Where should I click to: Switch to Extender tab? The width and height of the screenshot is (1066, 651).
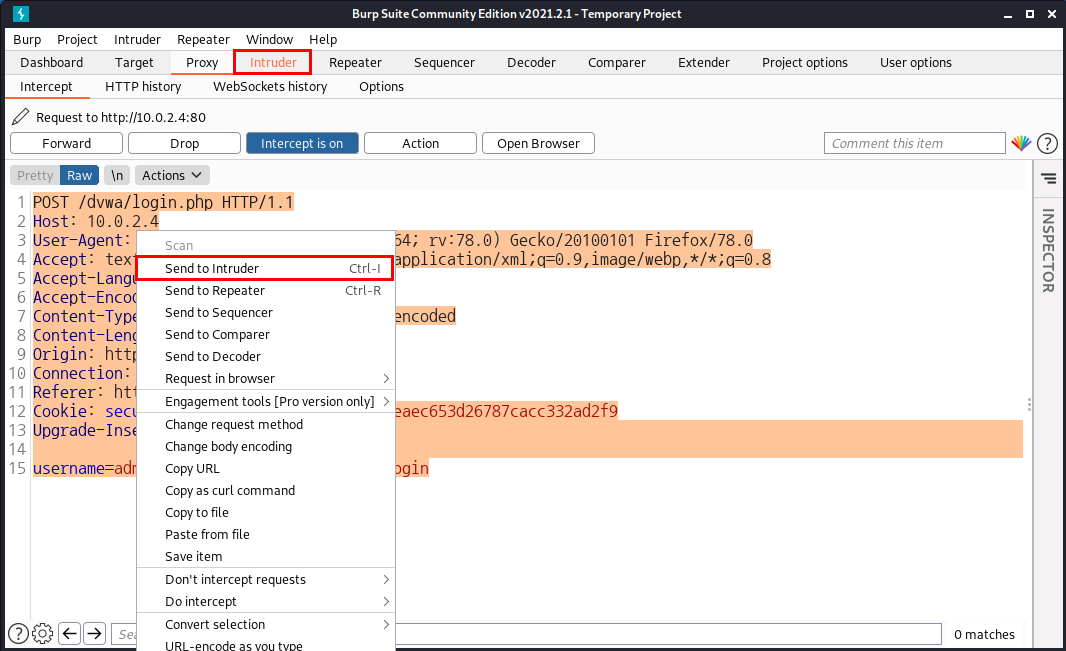coord(704,63)
